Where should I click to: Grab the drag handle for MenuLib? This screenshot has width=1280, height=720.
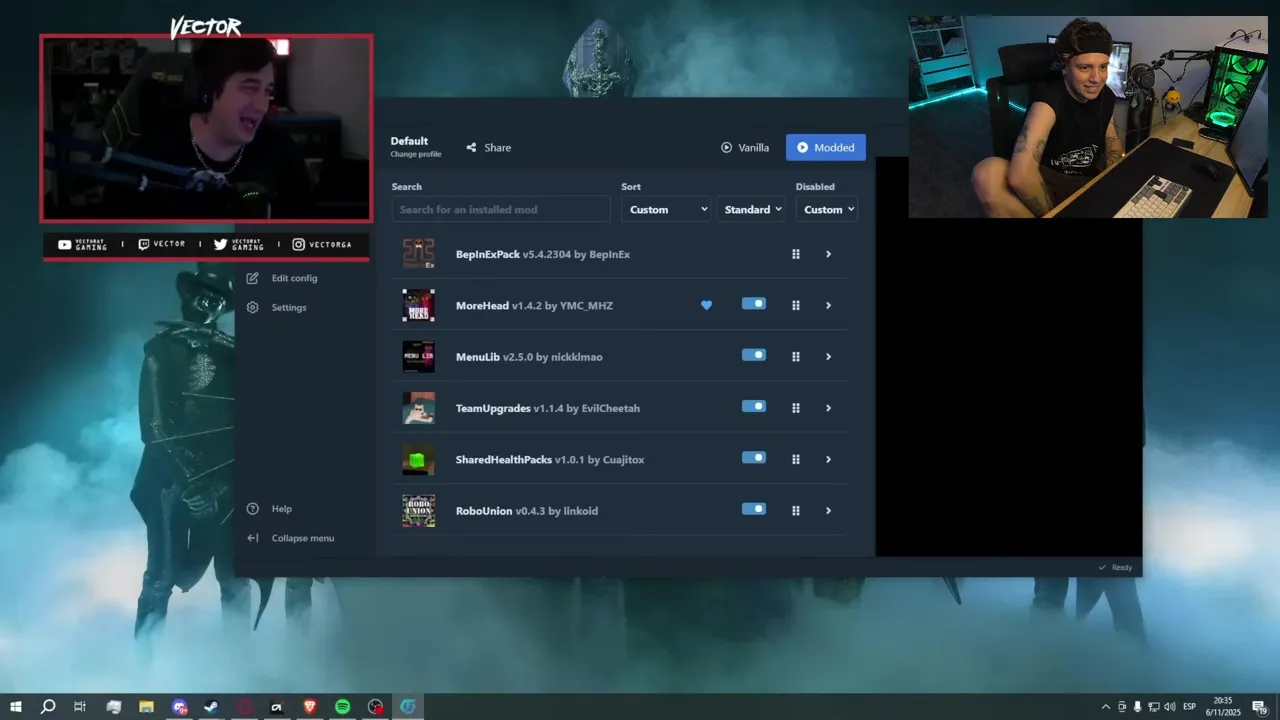click(796, 357)
